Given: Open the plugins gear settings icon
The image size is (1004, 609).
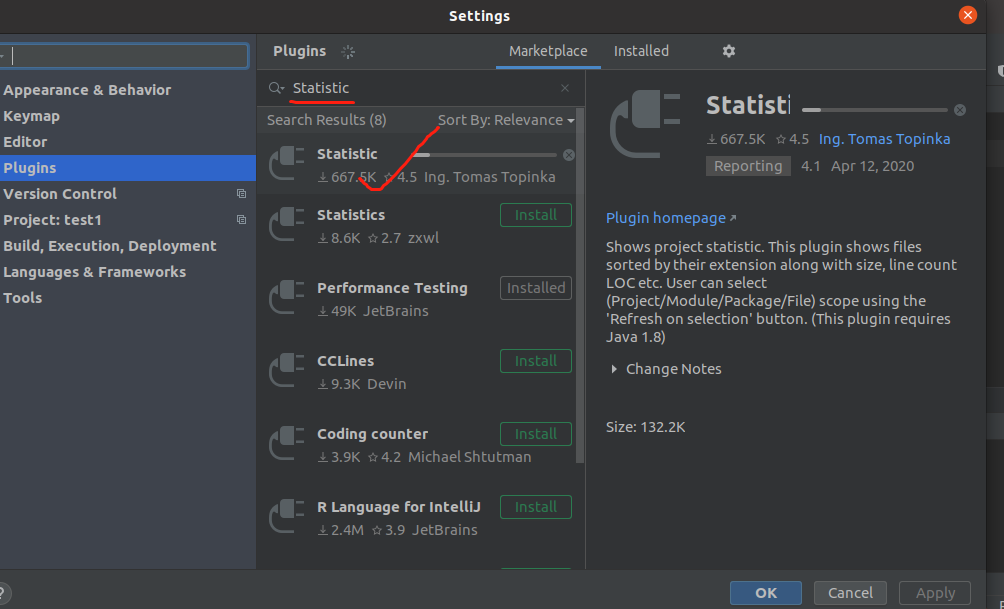Looking at the screenshot, I should (729, 51).
